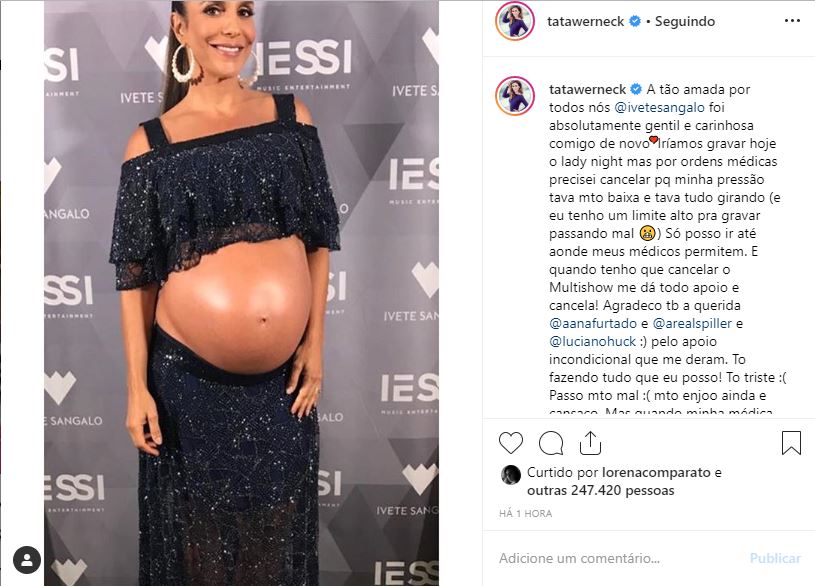Screen dimensions: 815x586
Task: Open lorenacomparato profile from likes
Action: [x=656, y=473]
